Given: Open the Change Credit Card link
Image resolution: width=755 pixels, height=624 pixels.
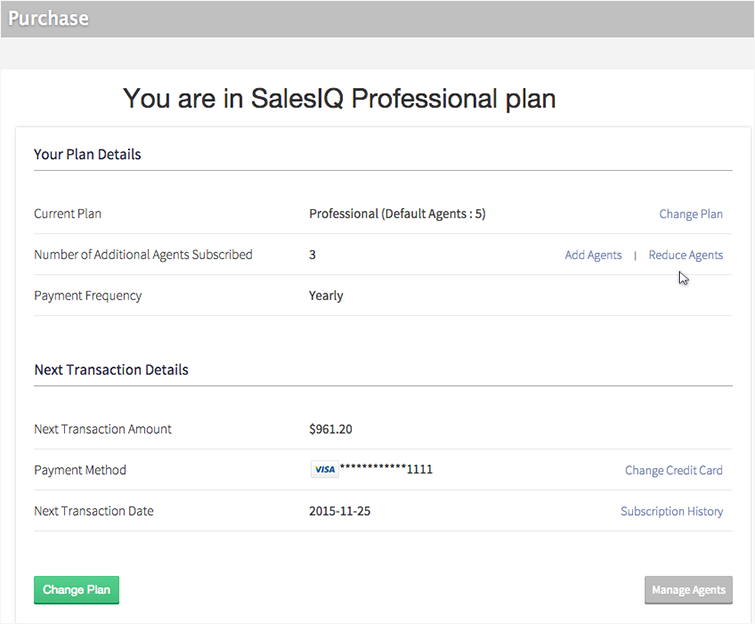Looking at the screenshot, I should click(673, 470).
